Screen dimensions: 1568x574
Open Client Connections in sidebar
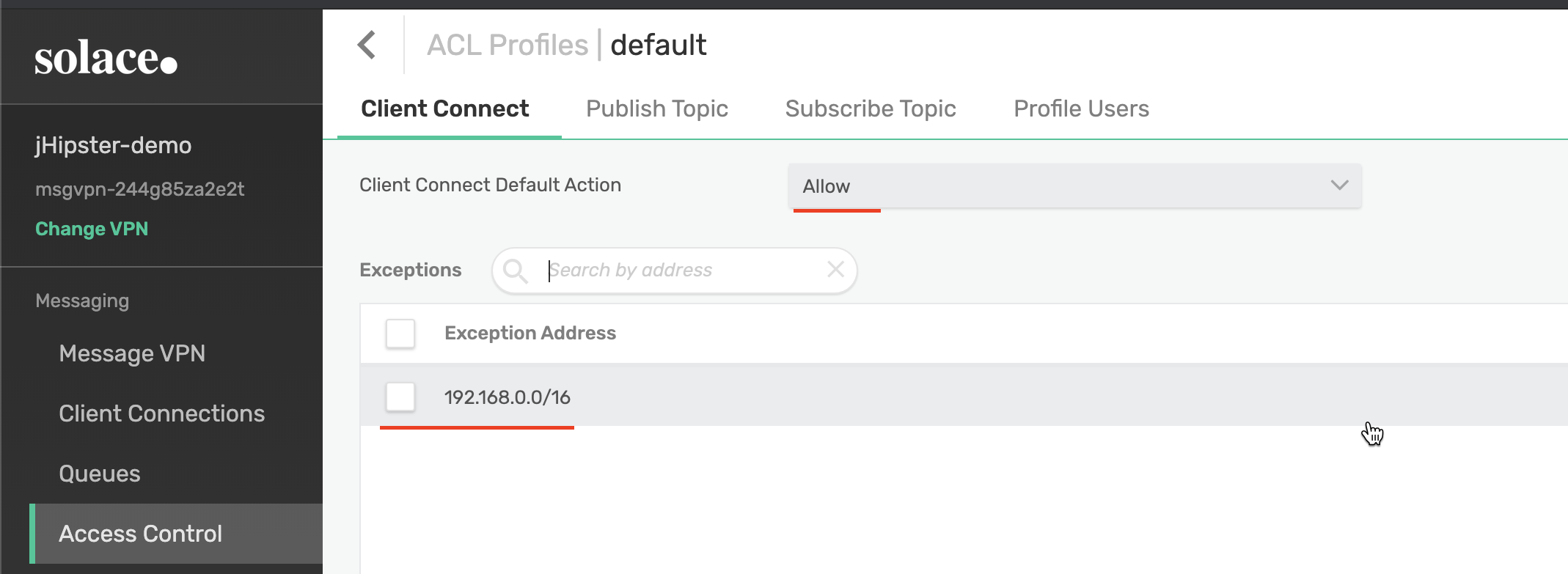pos(161,413)
